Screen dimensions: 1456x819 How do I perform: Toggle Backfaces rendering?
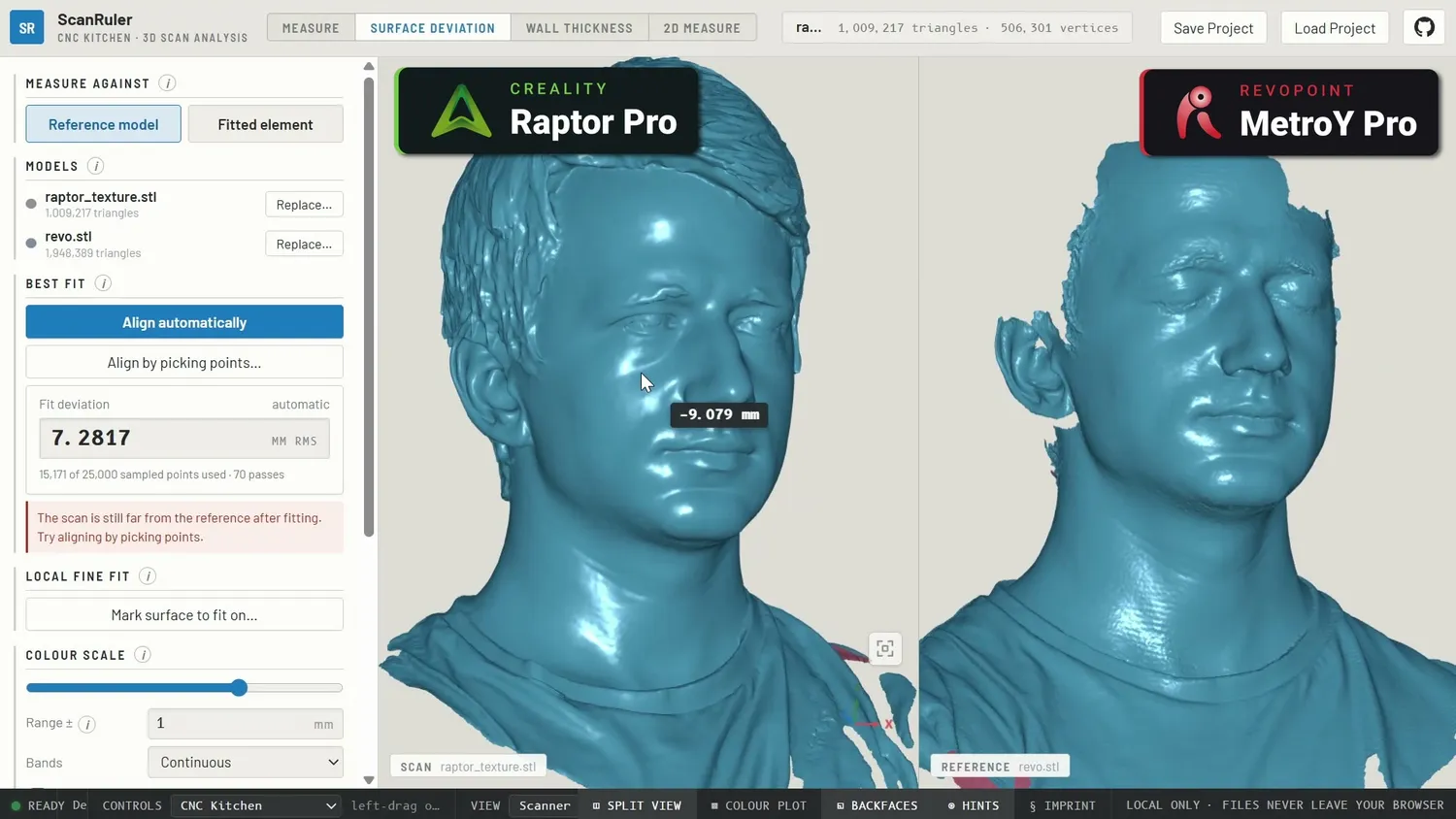pos(877,805)
